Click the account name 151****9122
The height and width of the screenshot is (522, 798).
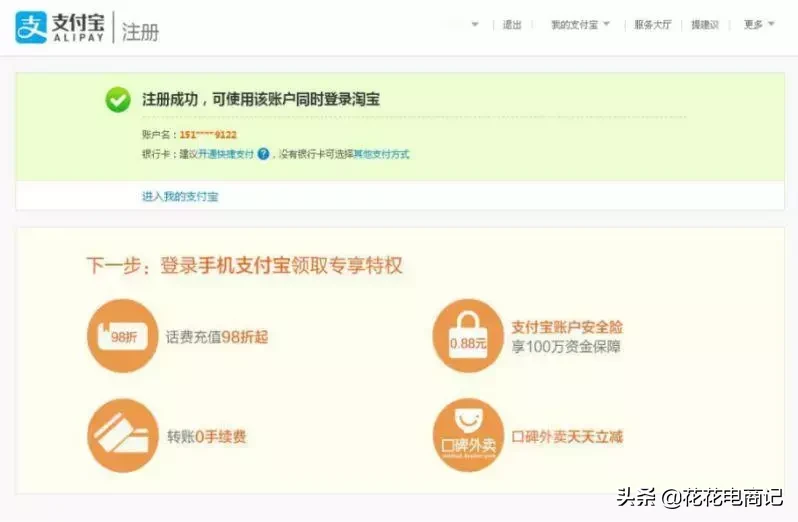pyautogui.click(x=208, y=135)
